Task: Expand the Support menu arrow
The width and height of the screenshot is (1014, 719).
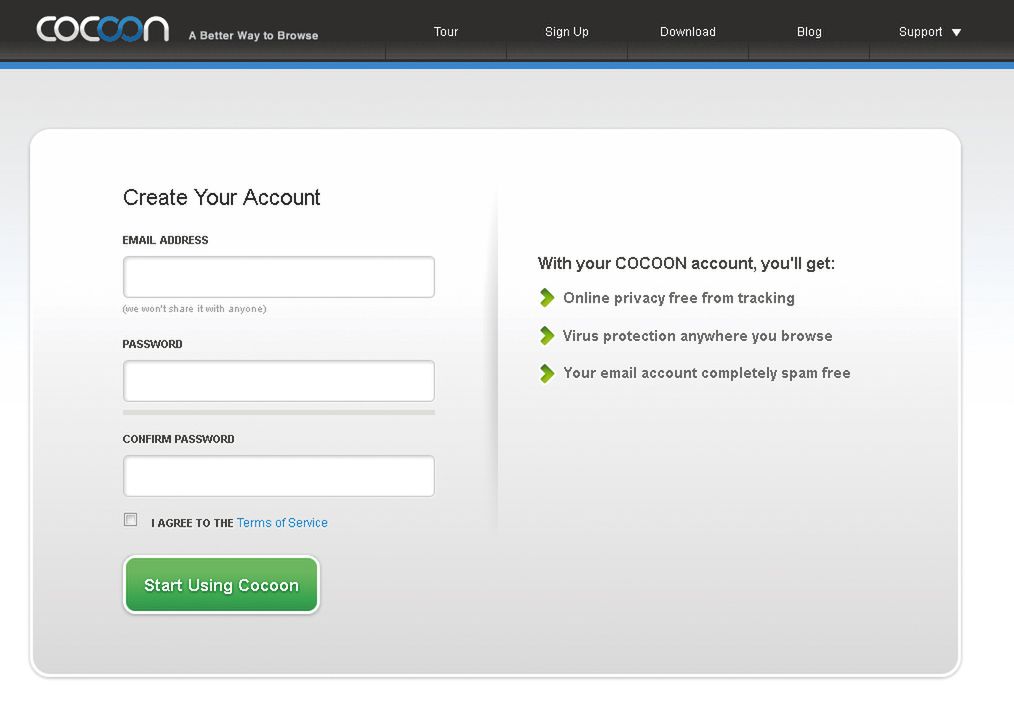Action: (956, 32)
